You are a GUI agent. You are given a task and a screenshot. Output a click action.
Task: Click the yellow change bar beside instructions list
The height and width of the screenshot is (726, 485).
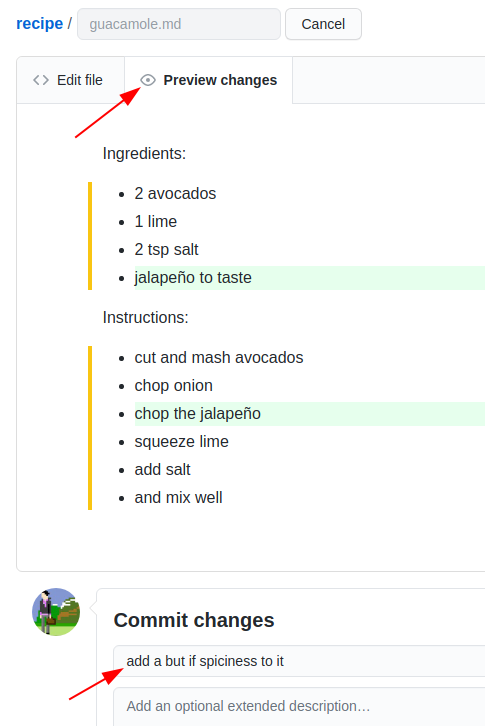(90, 428)
